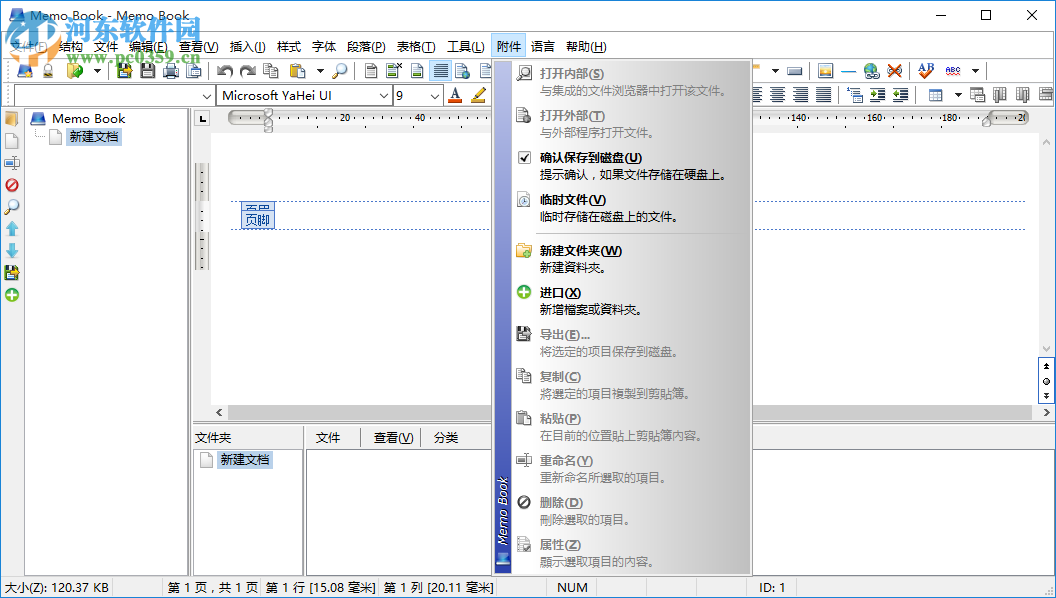Click the 分类 button in bottom panel
The width and height of the screenshot is (1056, 598).
446,438
